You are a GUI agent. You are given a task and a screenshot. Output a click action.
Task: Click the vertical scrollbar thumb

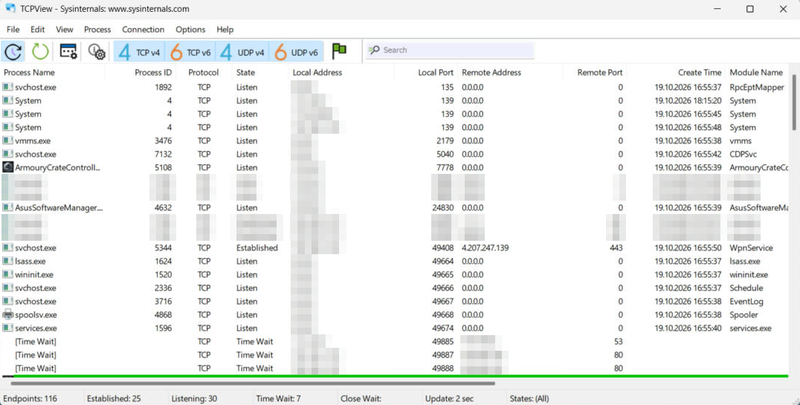(794, 102)
